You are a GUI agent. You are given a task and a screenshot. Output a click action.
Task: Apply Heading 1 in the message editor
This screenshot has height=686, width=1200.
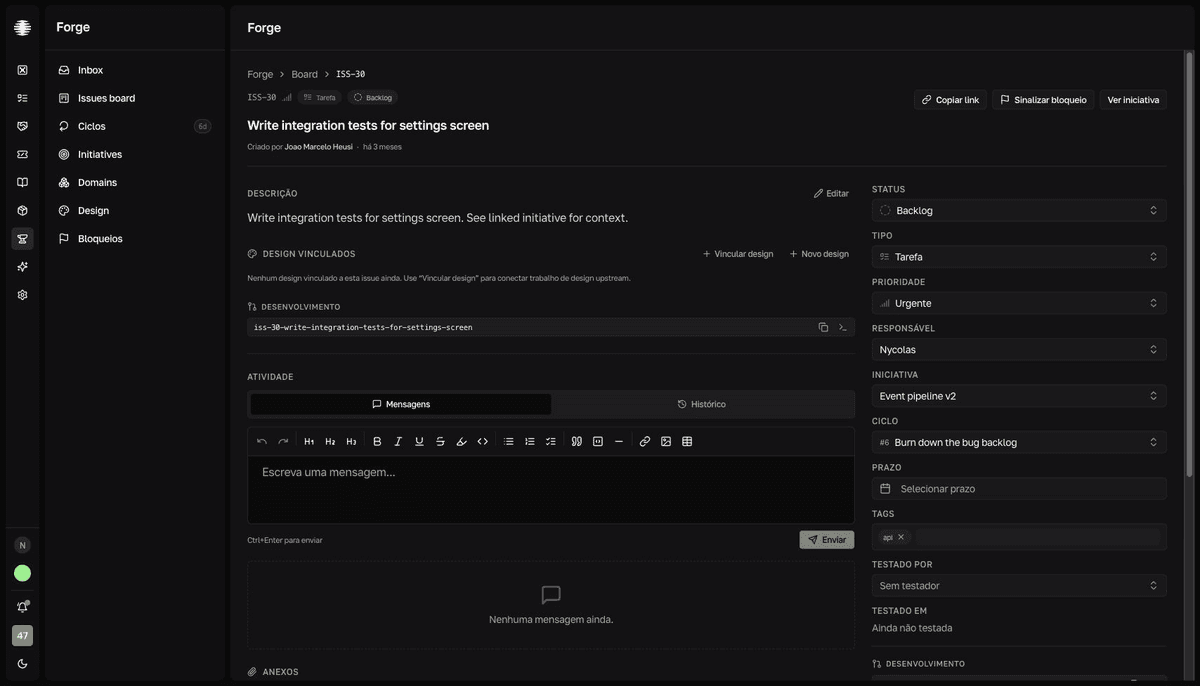(309, 441)
